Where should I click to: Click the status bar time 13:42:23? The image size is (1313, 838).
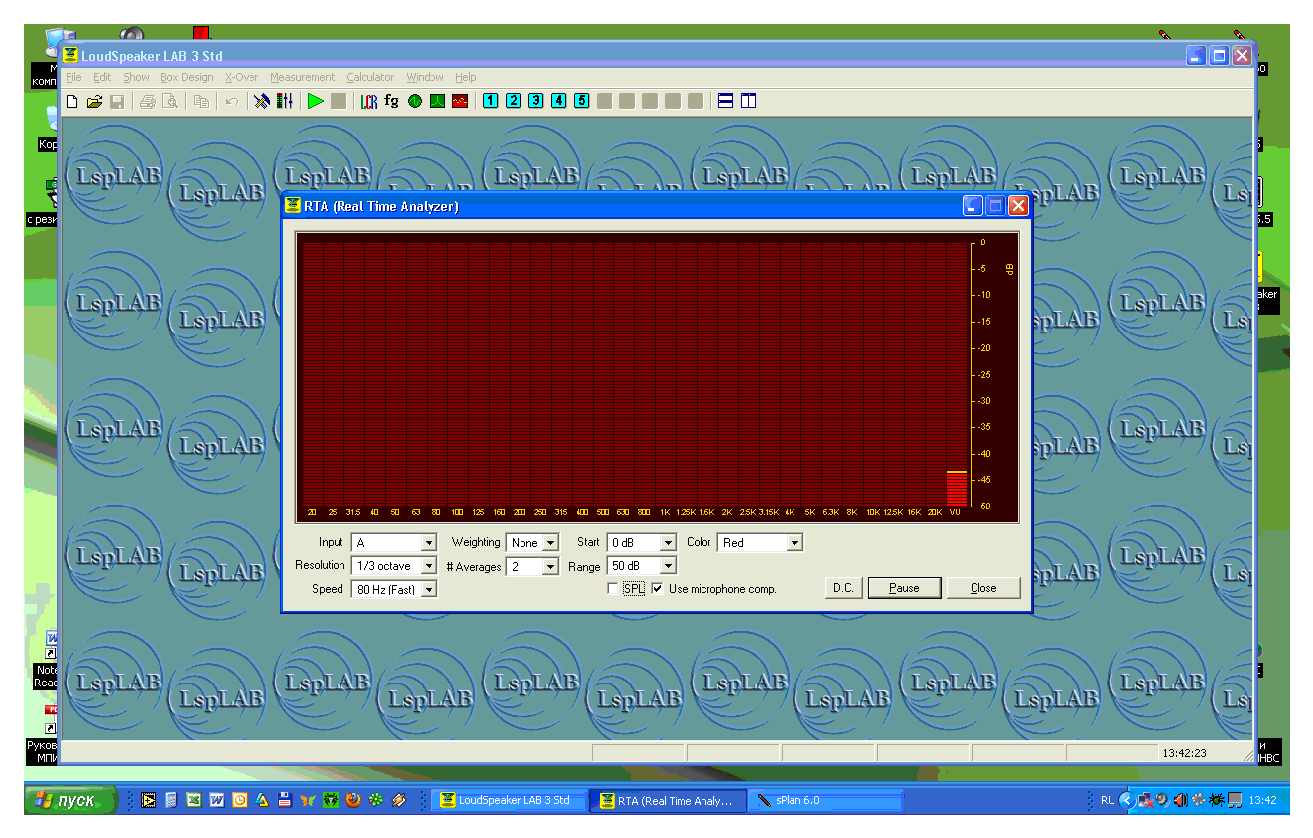(1184, 753)
